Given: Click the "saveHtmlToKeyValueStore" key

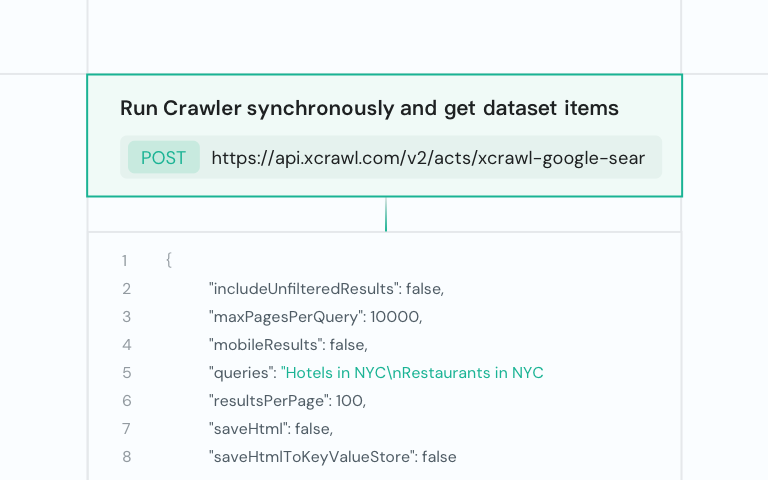Looking at the screenshot, I should tap(312, 457).
